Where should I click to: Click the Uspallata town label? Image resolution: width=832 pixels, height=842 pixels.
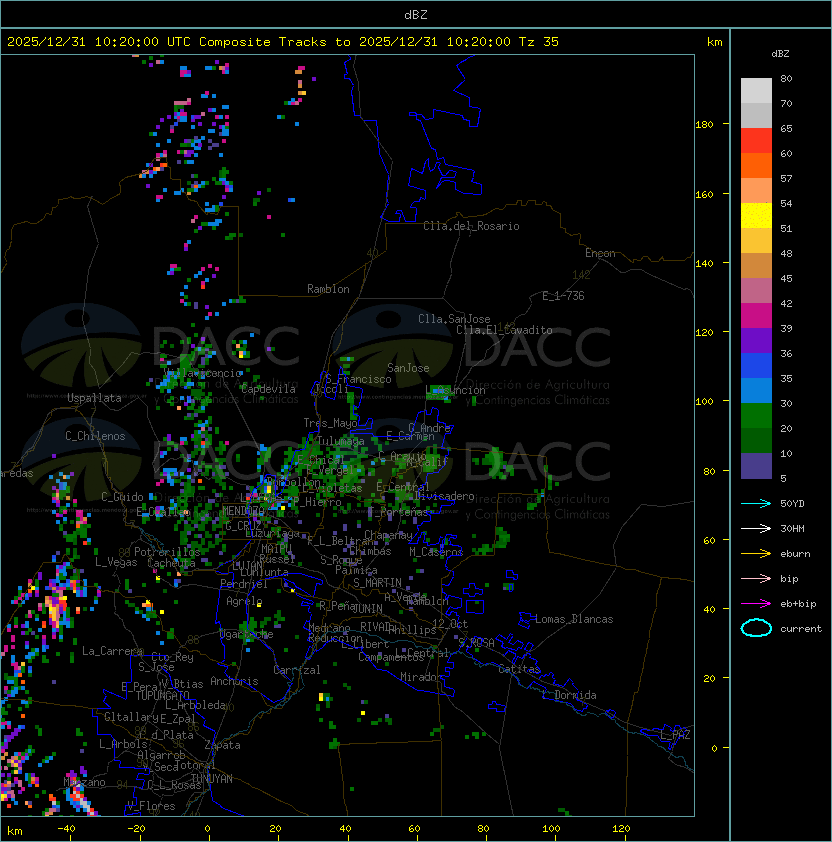[x=94, y=398]
